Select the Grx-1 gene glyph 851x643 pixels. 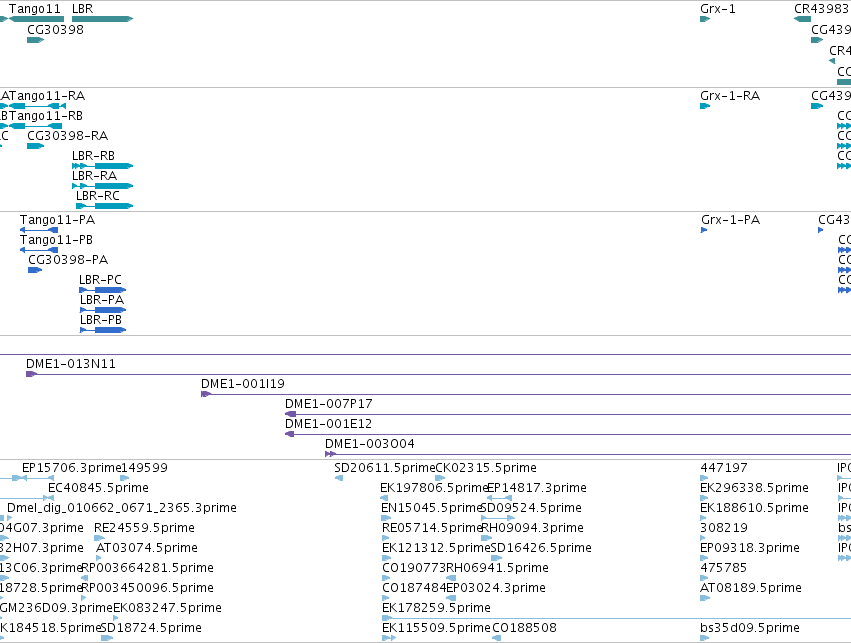point(705,19)
